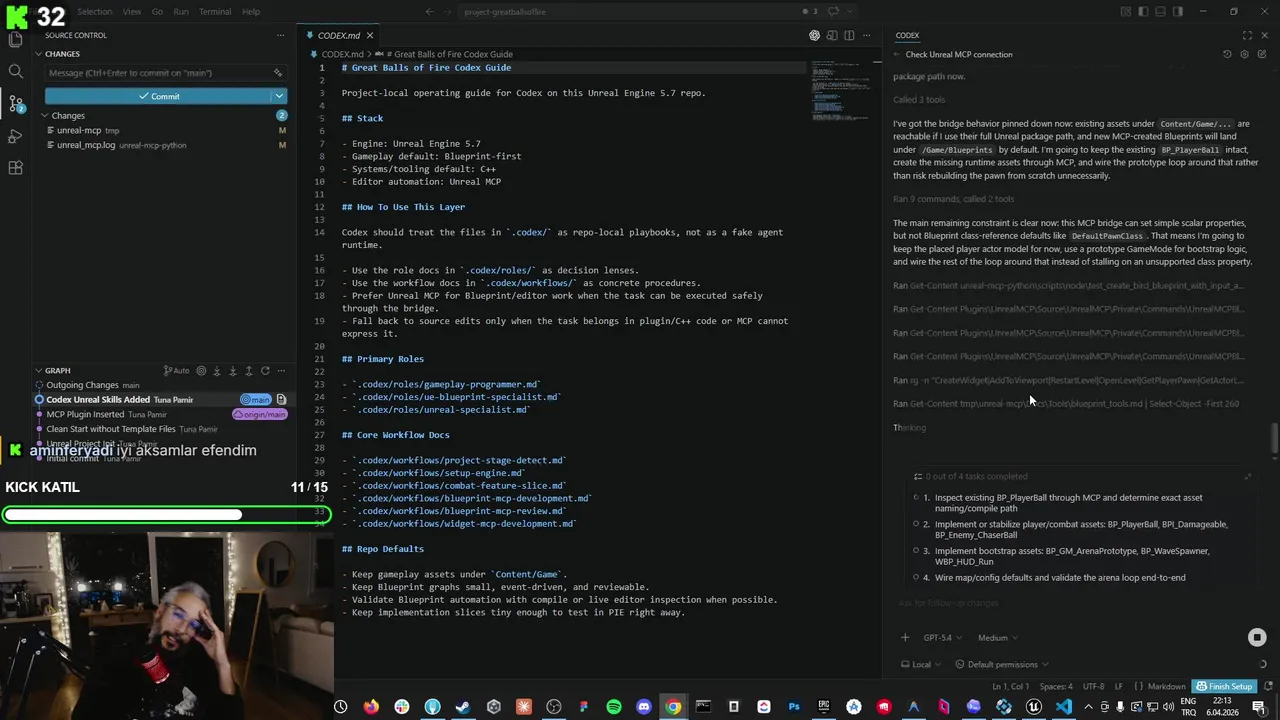The width and height of the screenshot is (1280, 720).
Task: Open commit options dropdown arrow
Action: click(279, 96)
